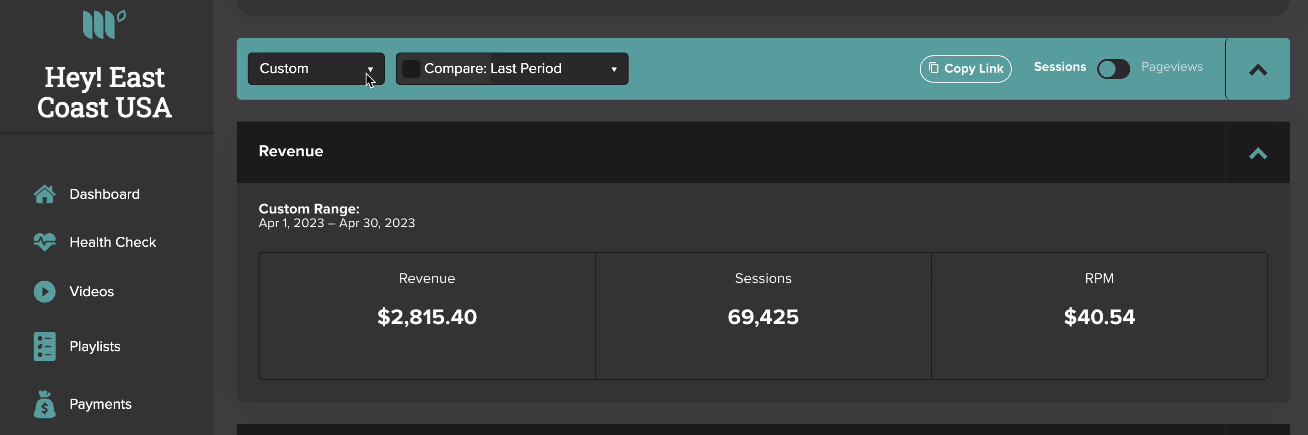Click the Videos play icon
The width and height of the screenshot is (1308, 435).
pyautogui.click(x=44, y=292)
